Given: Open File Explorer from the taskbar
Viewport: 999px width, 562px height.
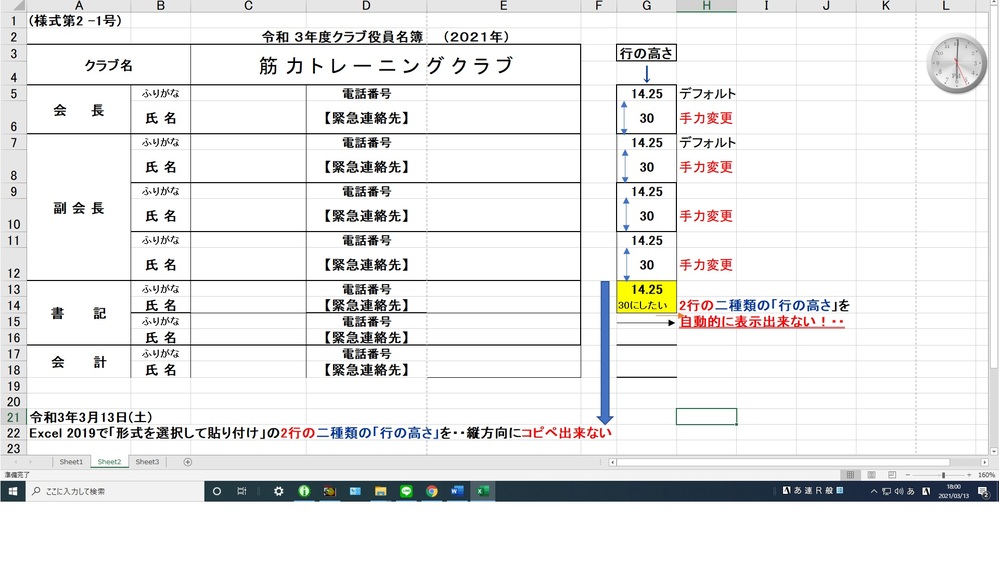Looking at the screenshot, I should pyautogui.click(x=381, y=491).
